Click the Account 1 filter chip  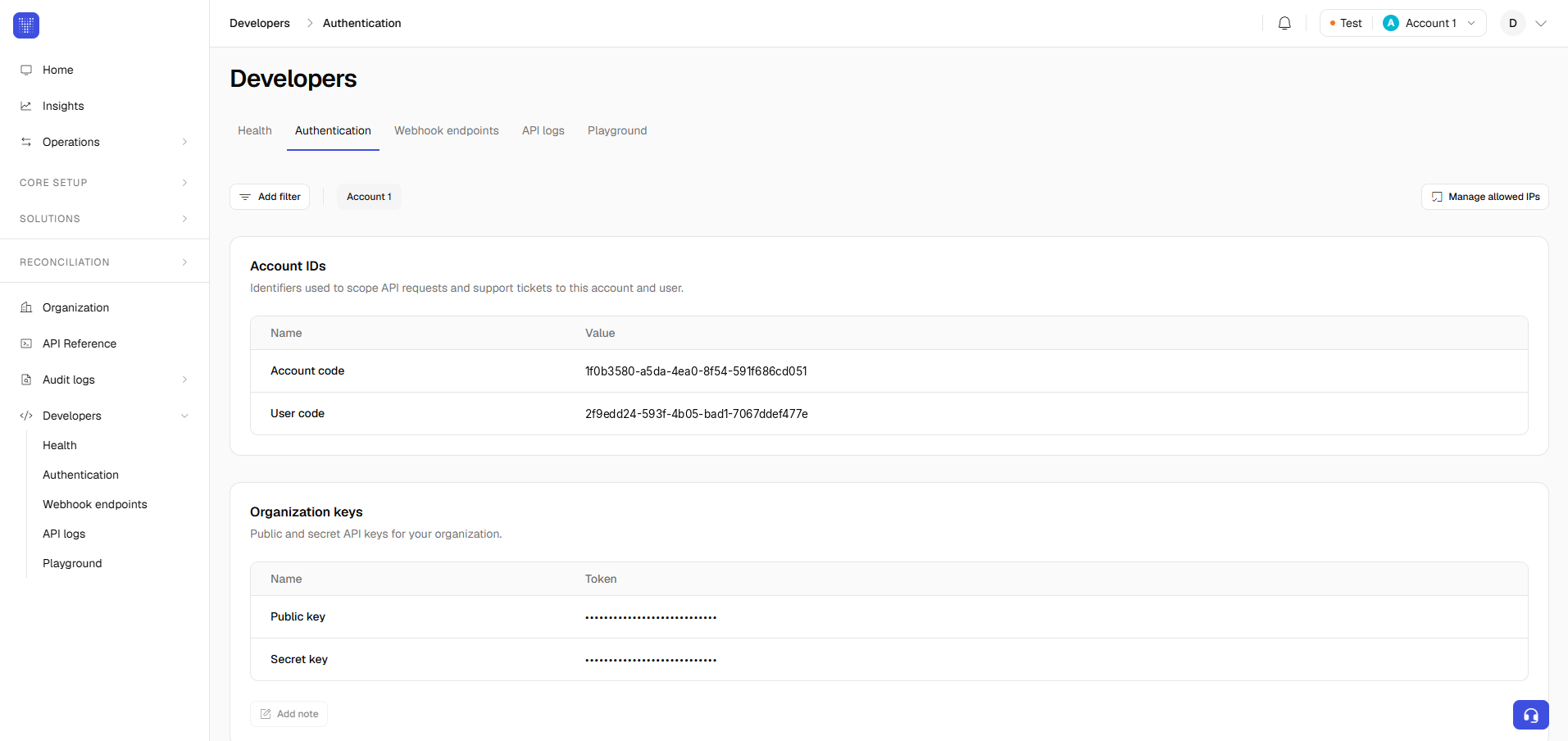(x=369, y=197)
